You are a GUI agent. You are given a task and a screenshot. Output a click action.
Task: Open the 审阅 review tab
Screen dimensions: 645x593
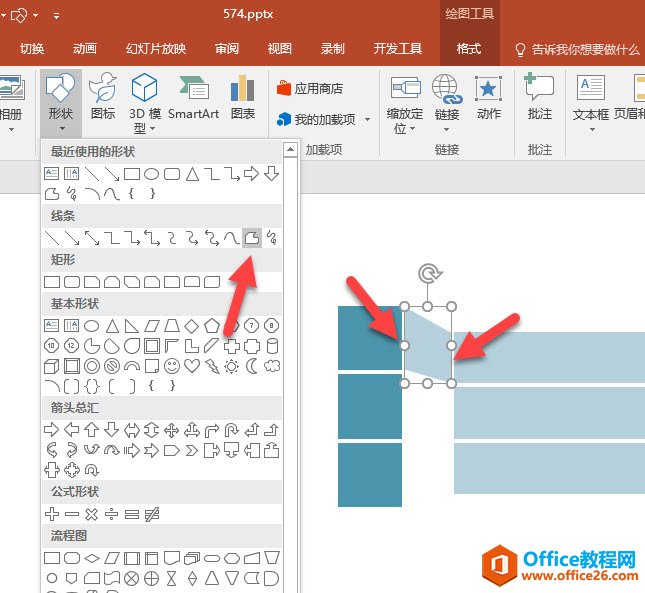click(227, 49)
